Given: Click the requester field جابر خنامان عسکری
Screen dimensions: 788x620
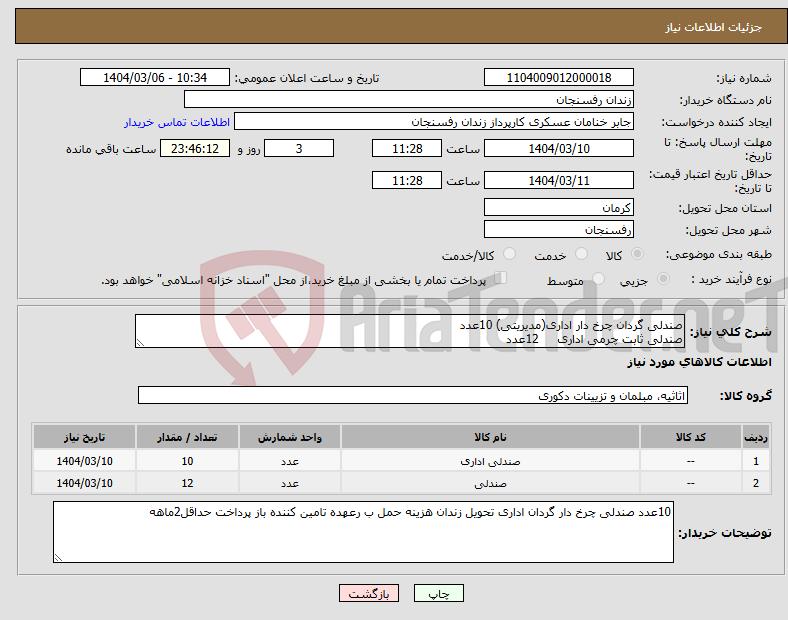Looking at the screenshot, I should 434,122.
